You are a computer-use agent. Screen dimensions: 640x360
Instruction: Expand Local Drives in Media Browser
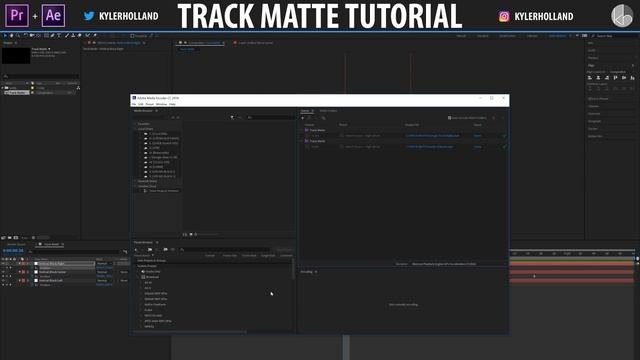(x=135, y=129)
